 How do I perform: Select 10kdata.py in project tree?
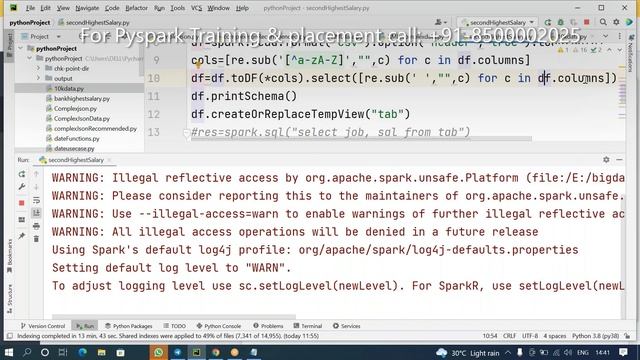click(x=69, y=89)
